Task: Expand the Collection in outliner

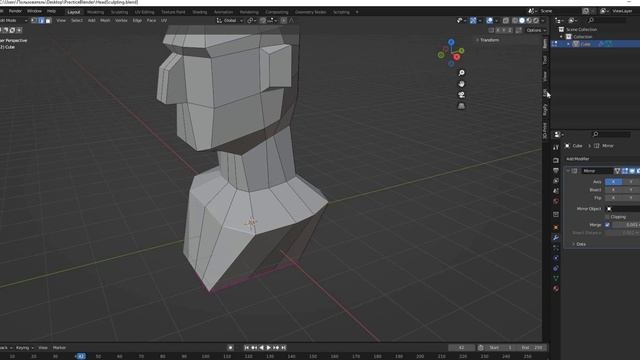Action: click(x=562, y=37)
